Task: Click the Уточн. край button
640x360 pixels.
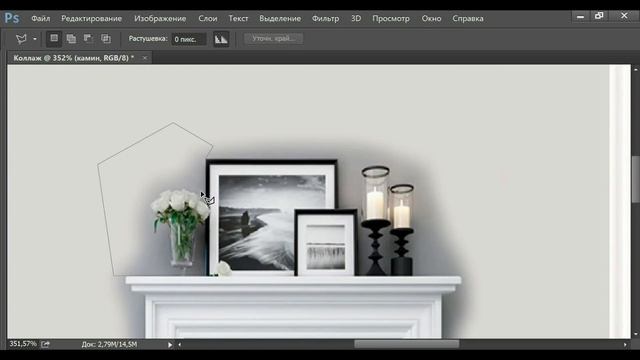Action: (273, 38)
